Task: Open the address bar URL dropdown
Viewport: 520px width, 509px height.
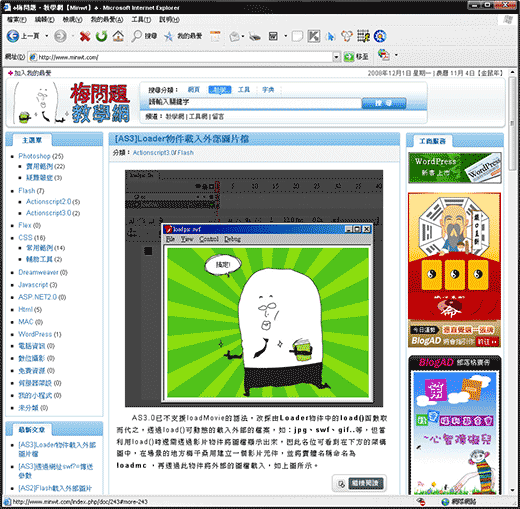Action: (x=336, y=57)
